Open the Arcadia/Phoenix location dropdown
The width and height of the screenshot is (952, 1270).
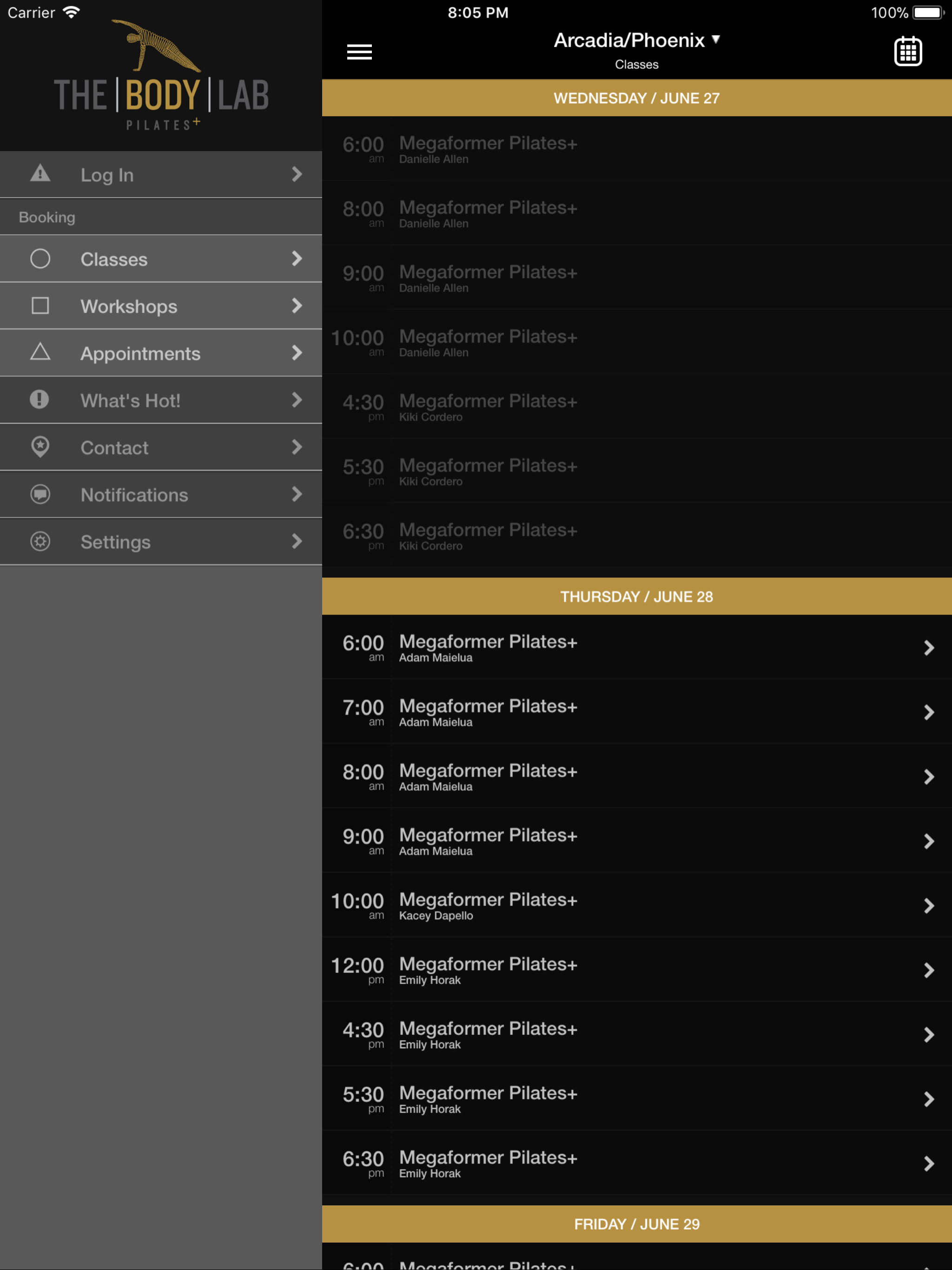(x=636, y=40)
